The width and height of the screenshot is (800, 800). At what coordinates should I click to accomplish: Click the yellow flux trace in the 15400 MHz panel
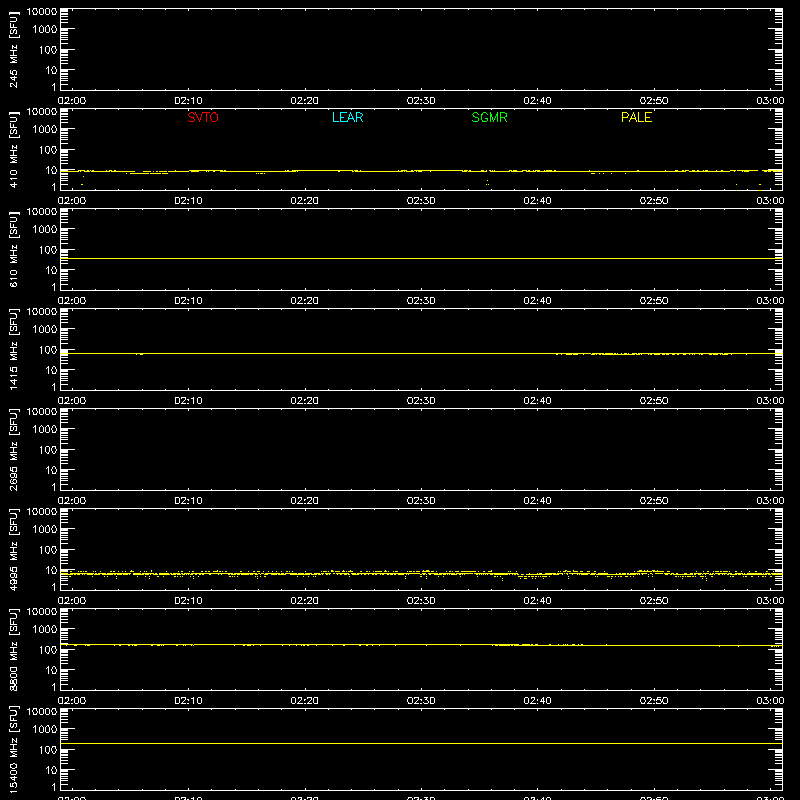click(421, 743)
